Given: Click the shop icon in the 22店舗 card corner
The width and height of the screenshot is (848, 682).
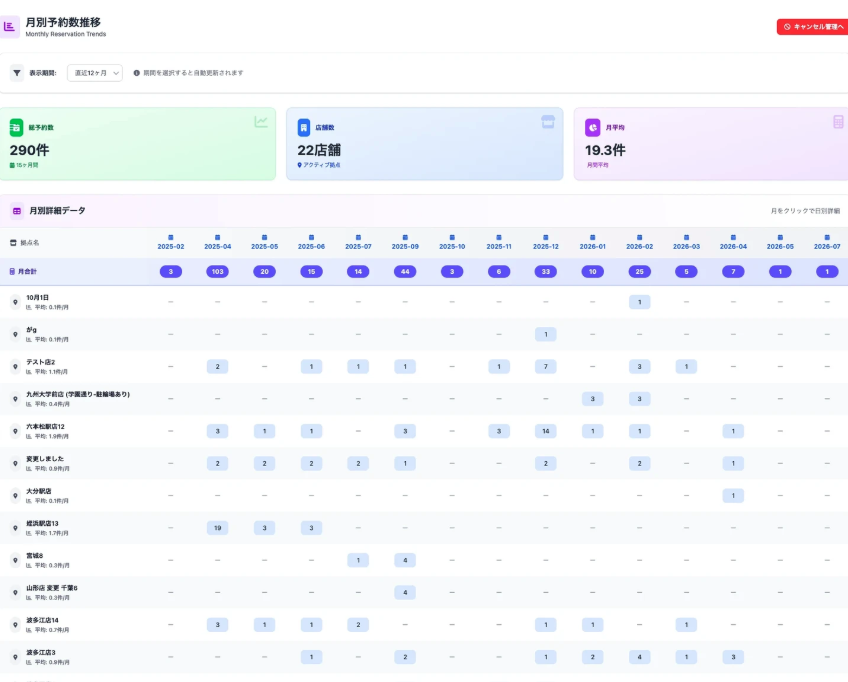Looking at the screenshot, I should coord(548,122).
